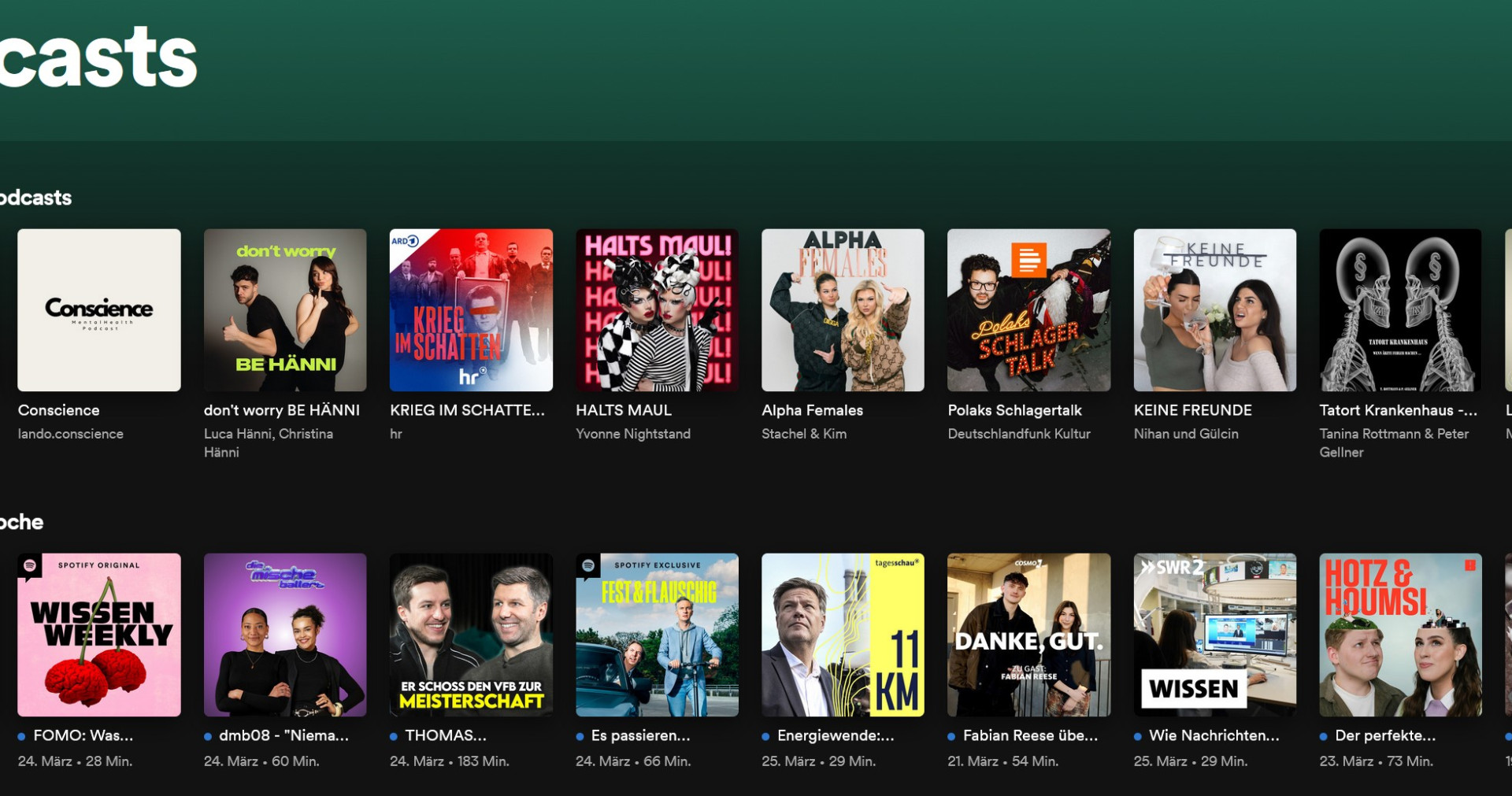The image size is (1512, 796).
Task: Open the Wissen Weekly episode cover
Action: (99, 635)
